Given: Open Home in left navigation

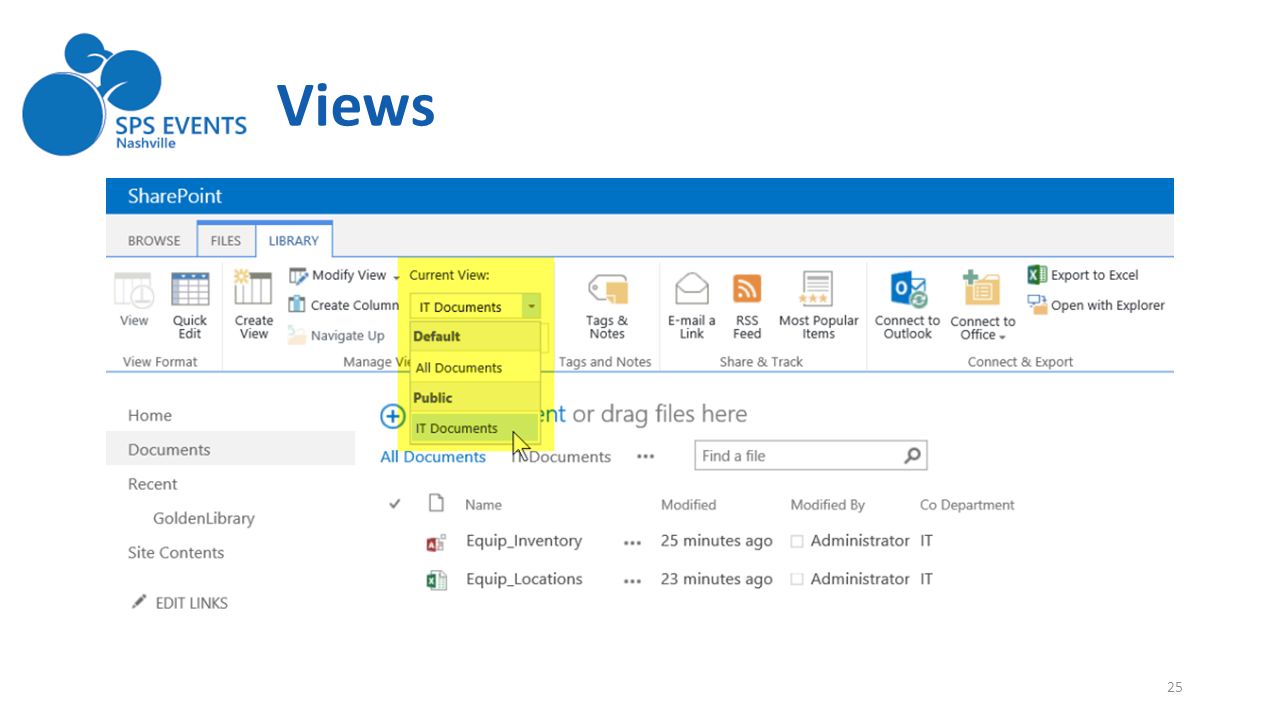Looking at the screenshot, I should click(150, 415).
